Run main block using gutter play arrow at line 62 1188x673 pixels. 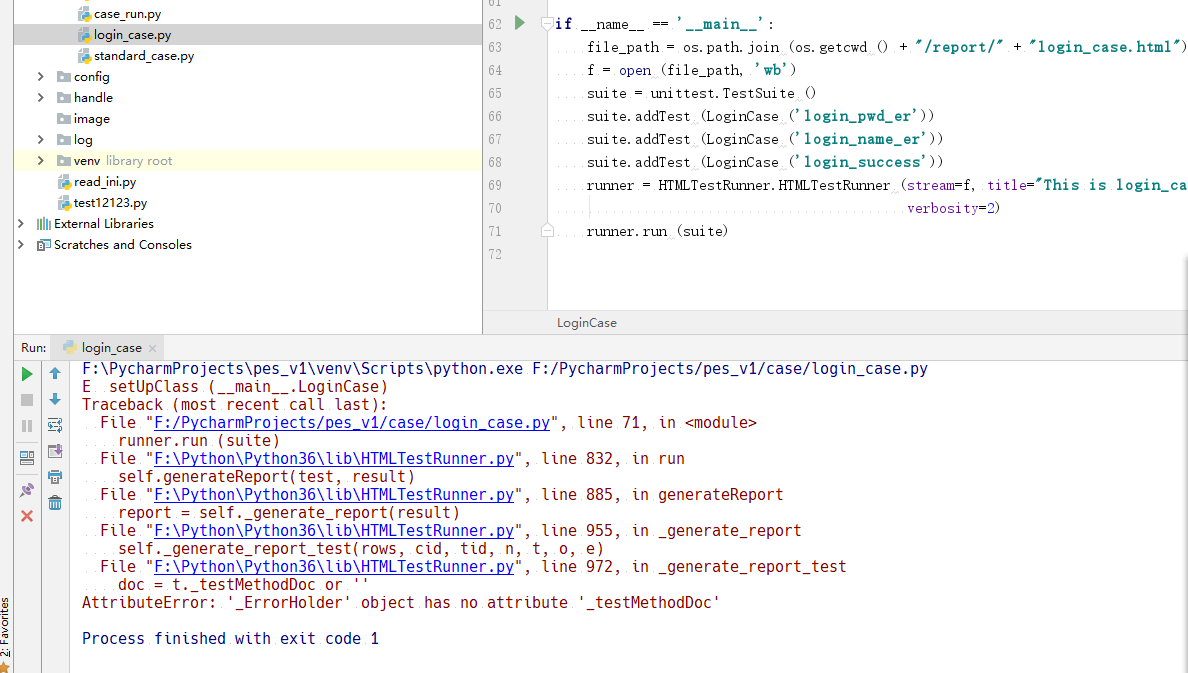[520, 23]
